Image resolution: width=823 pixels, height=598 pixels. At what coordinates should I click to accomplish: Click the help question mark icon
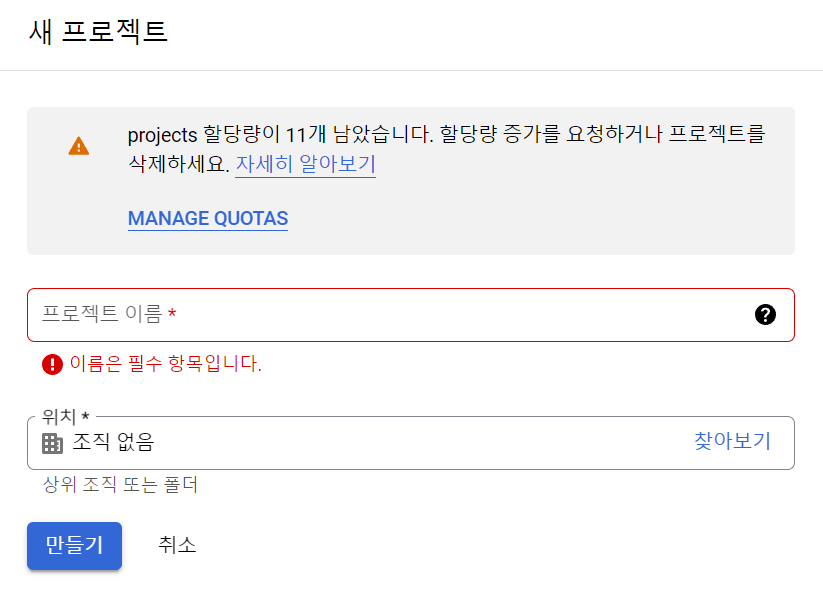point(764,314)
